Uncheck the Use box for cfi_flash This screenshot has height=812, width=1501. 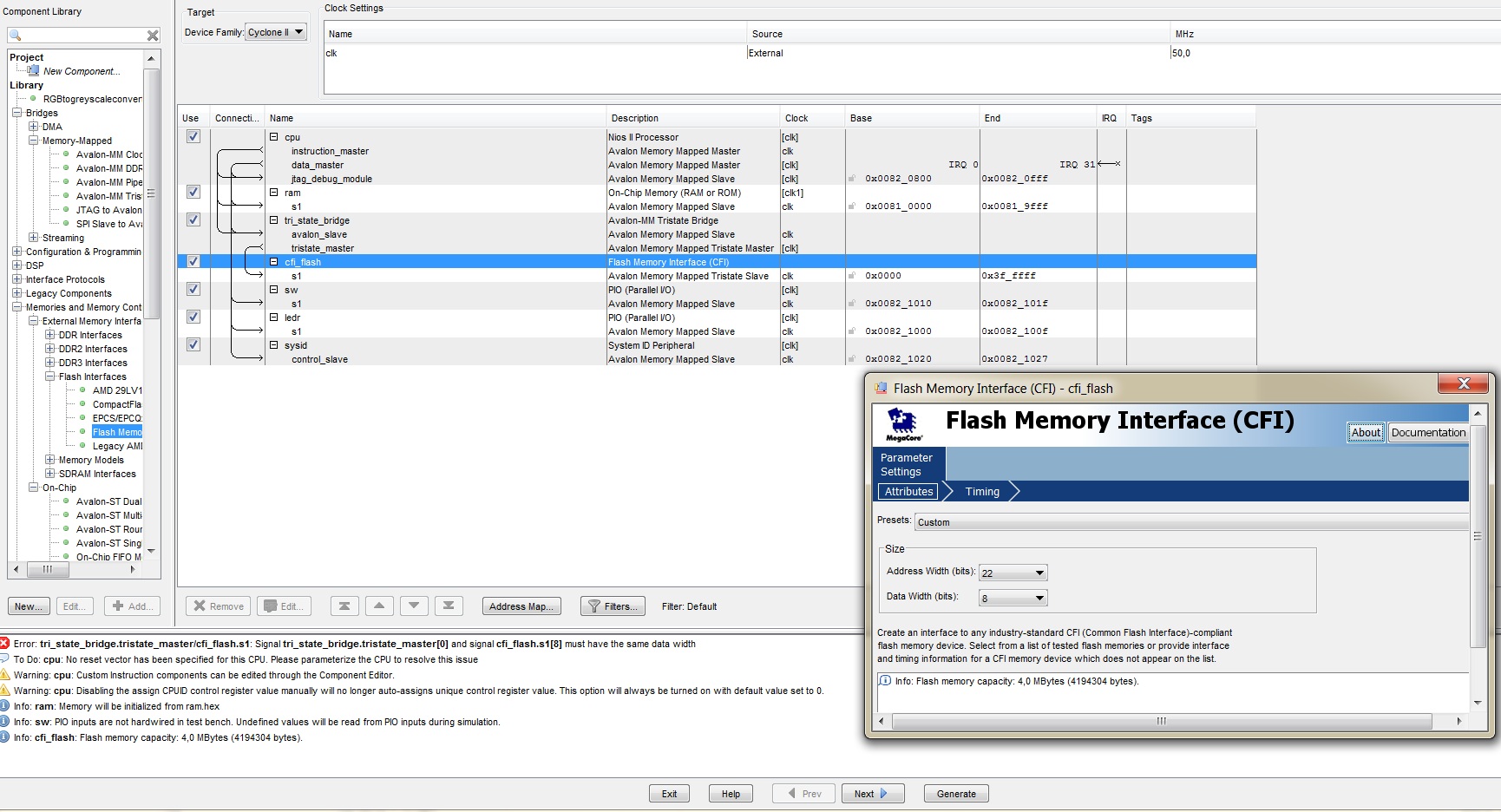193,261
